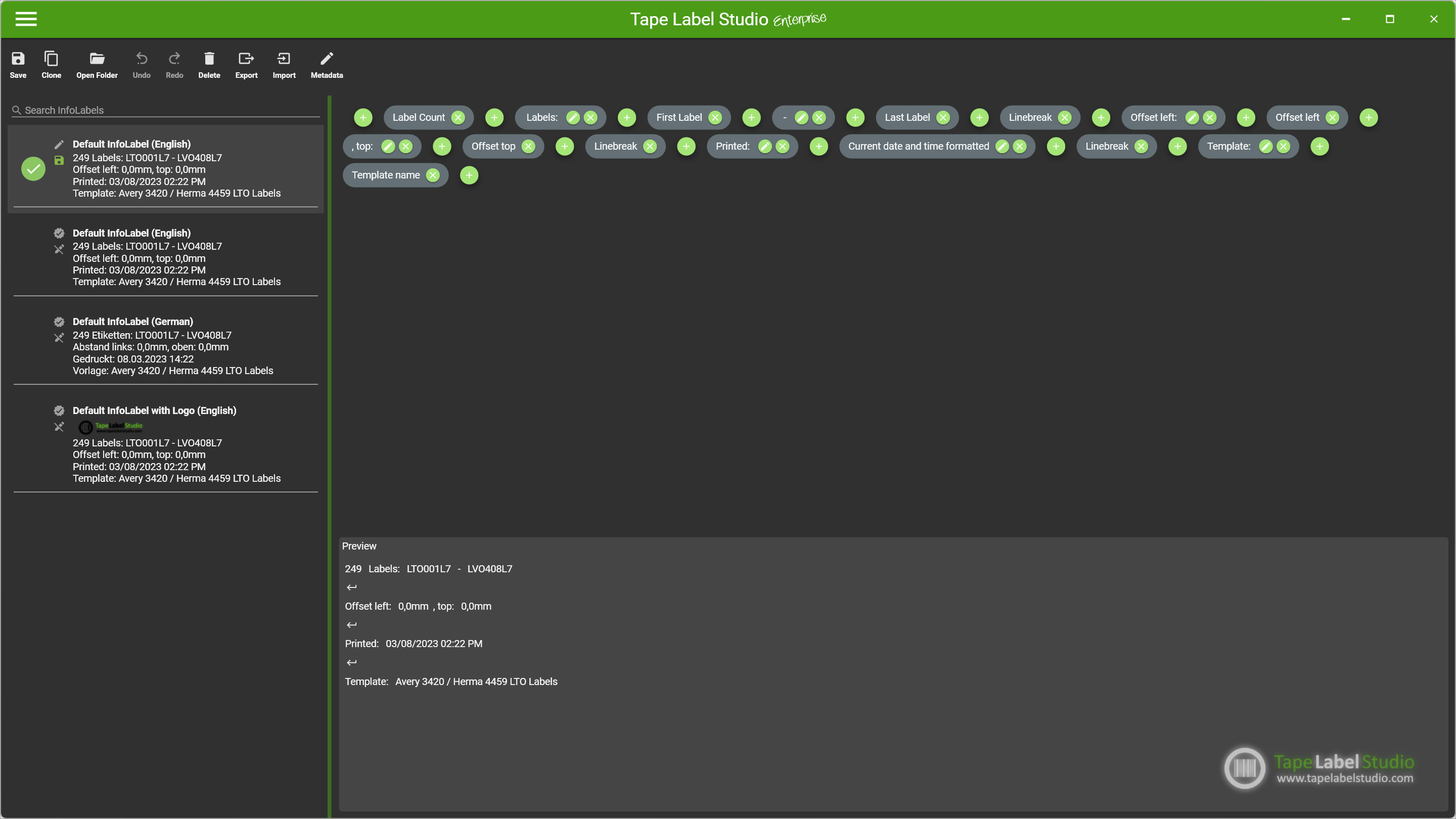Add element after Last Label chip
This screenshot has height=819, width=1456.
(979, 118)
